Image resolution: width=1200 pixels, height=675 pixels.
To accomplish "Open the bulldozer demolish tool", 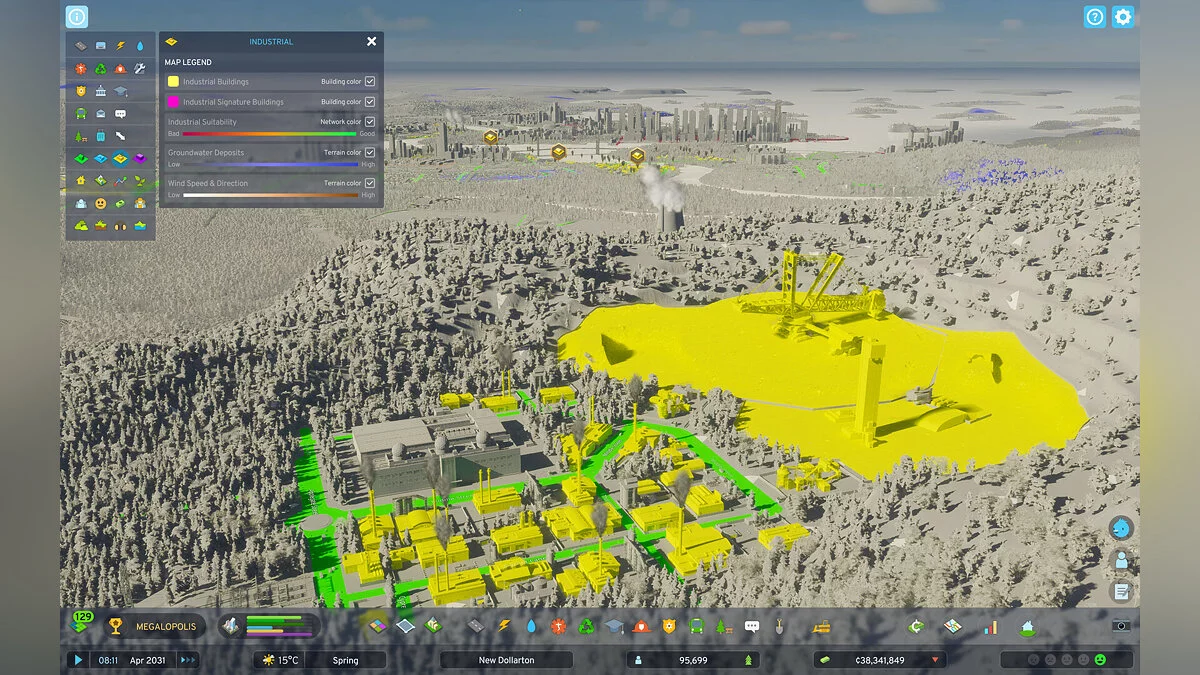I will pos(822,626).
